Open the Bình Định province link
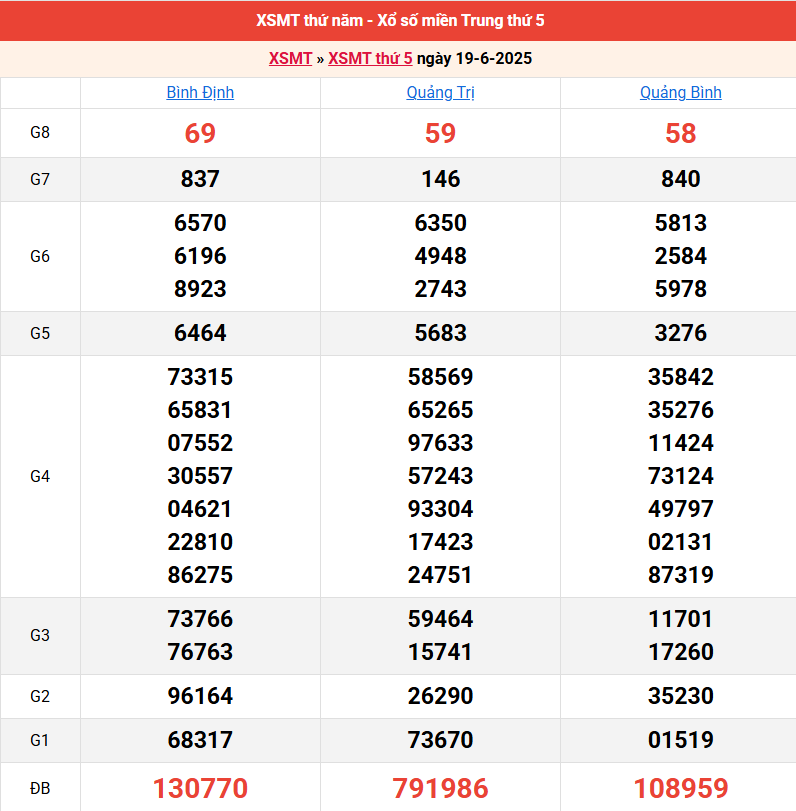796x811 pixels. [200, 93]
